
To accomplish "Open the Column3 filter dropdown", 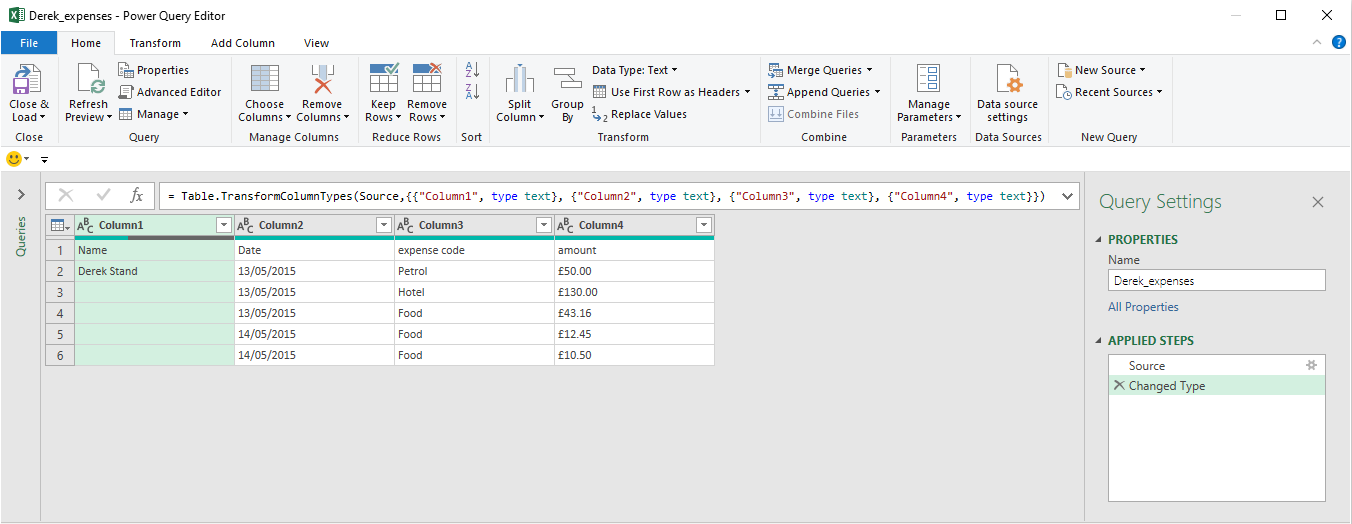I will (544, 226).
